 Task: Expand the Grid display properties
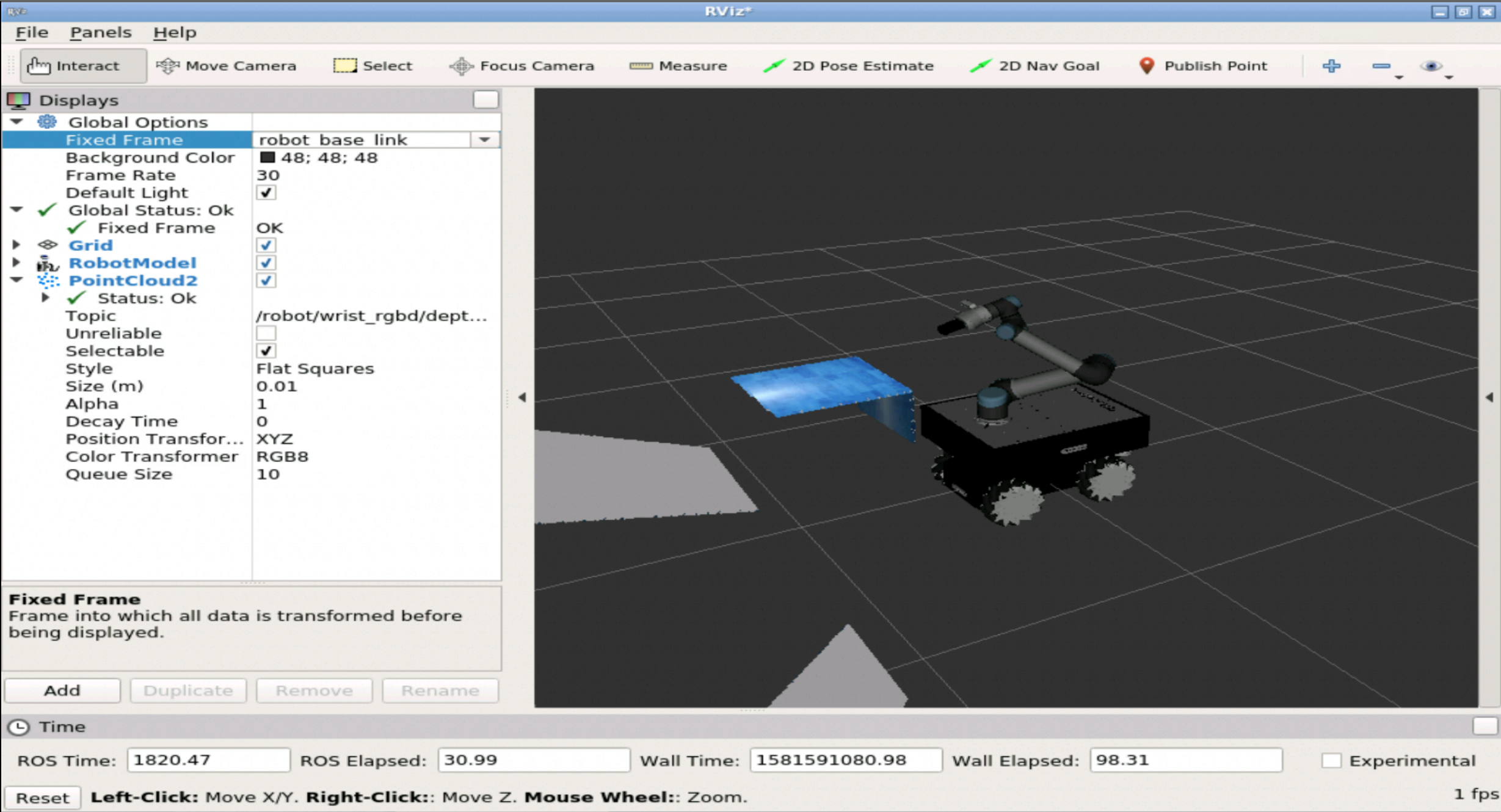[16, 245]
